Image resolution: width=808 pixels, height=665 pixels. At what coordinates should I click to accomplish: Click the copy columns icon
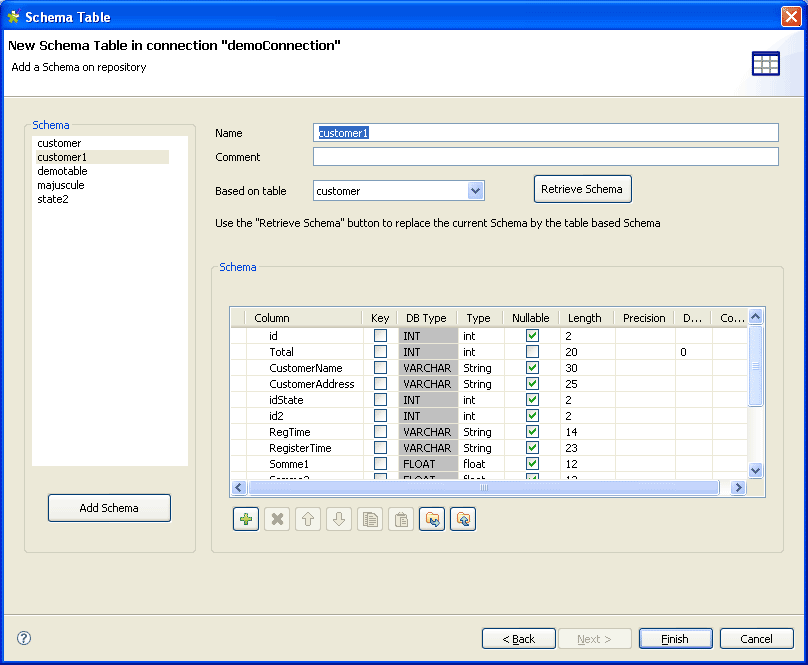370,519
